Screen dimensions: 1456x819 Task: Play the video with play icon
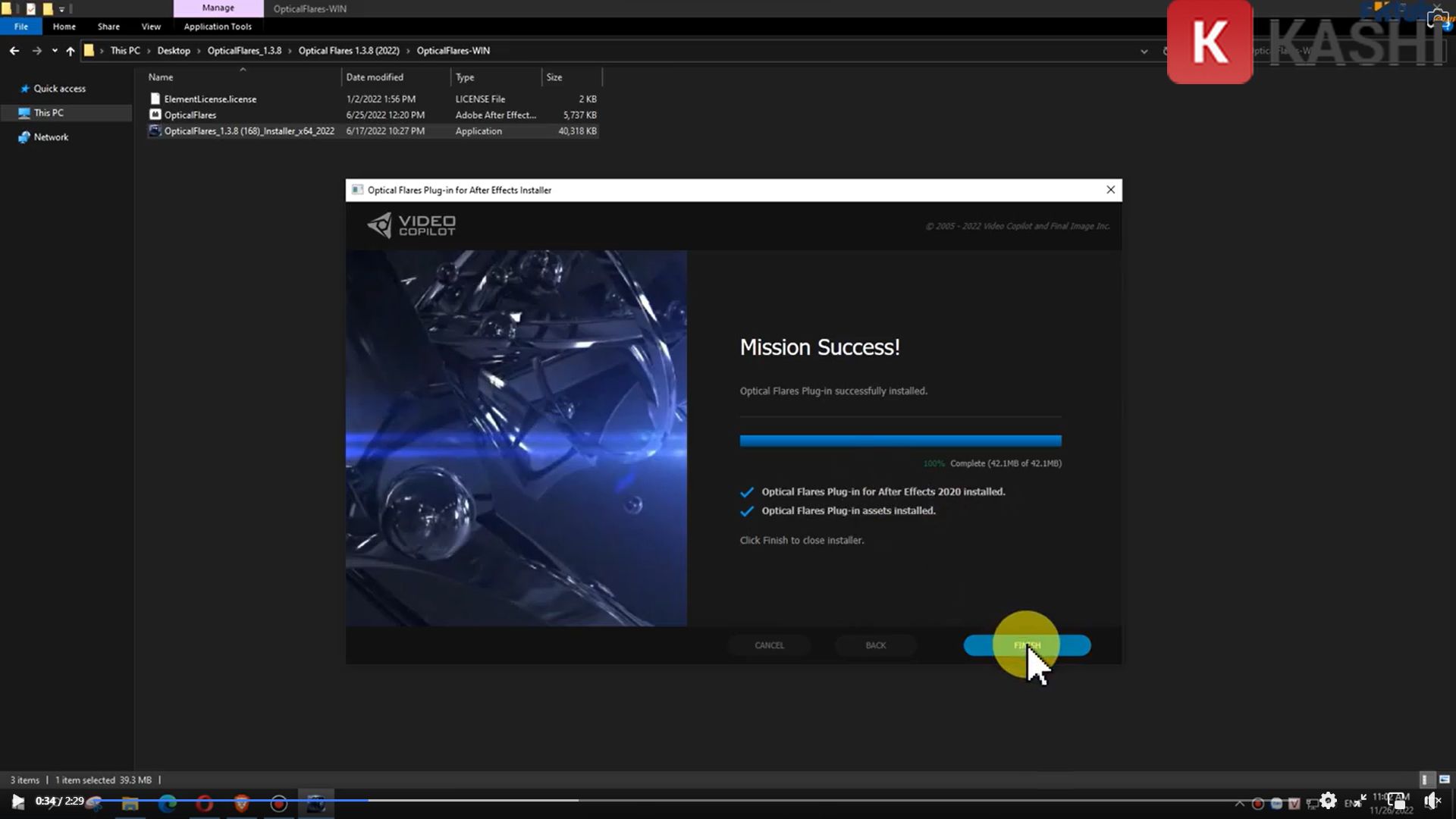[17, 802]
